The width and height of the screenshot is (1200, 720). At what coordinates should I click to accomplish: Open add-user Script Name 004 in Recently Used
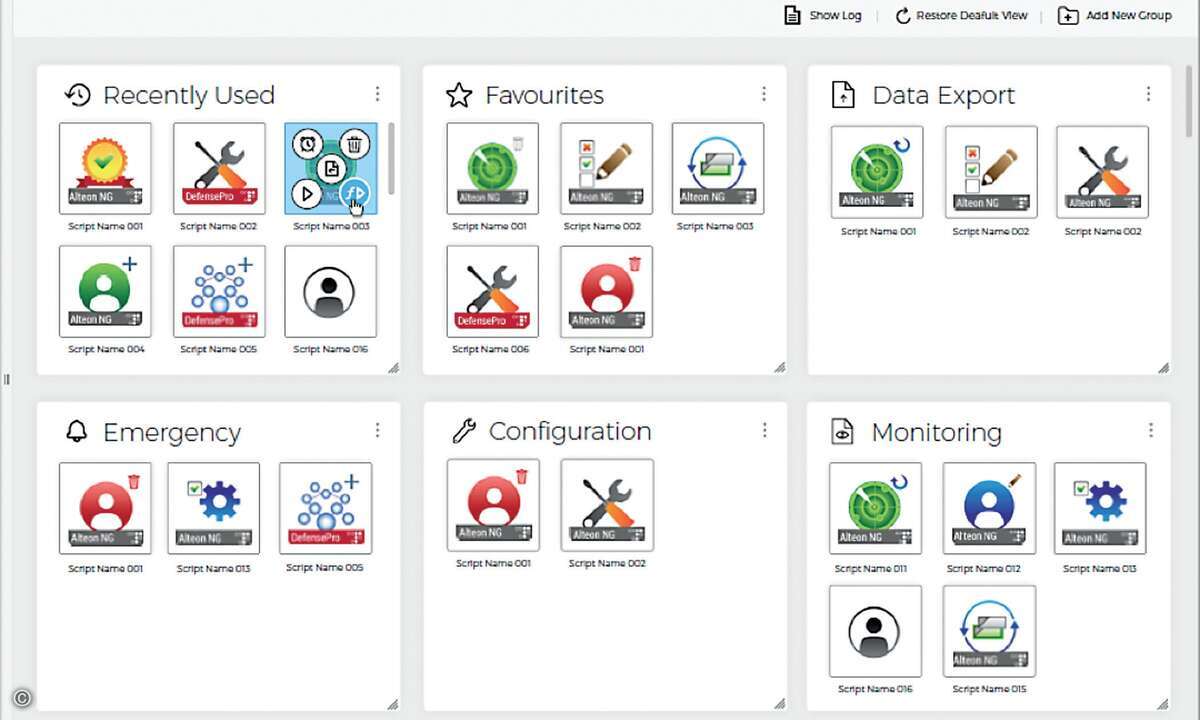pyautogui.click(x=105, y=291)
